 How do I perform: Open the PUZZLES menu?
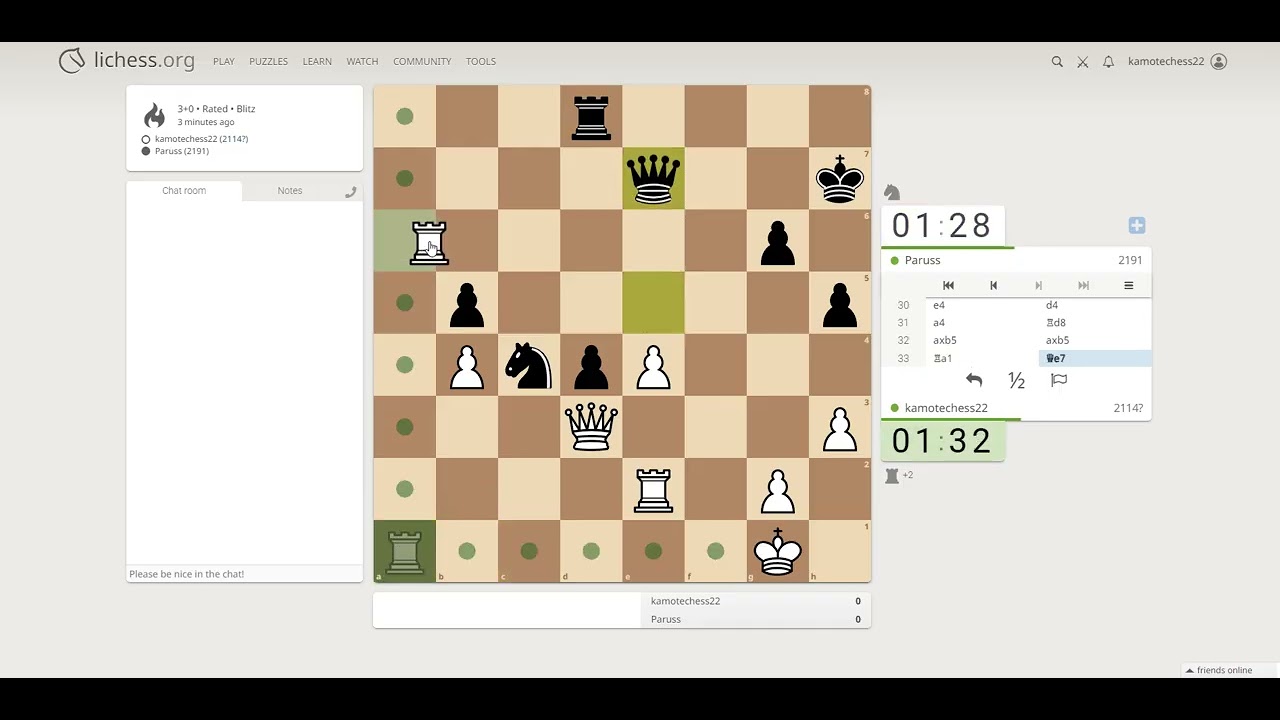click(x=268, y=61)
